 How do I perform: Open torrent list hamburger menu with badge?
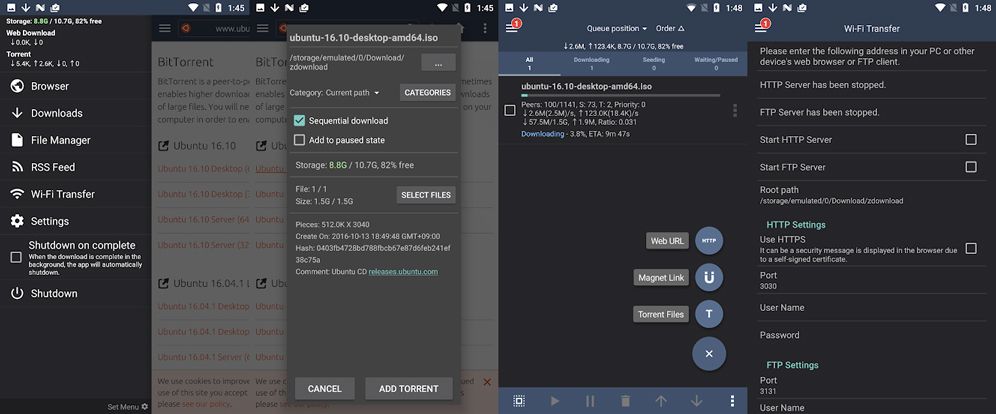pyautogui.click(x=513, y=27)
